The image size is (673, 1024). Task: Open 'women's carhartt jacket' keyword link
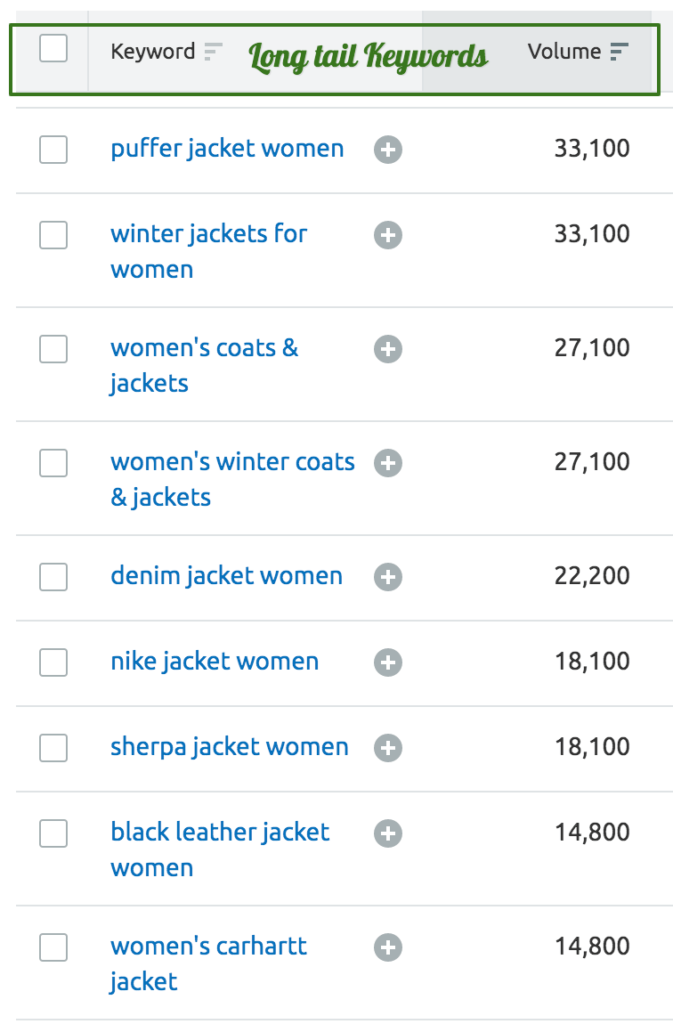pos(208,964)
